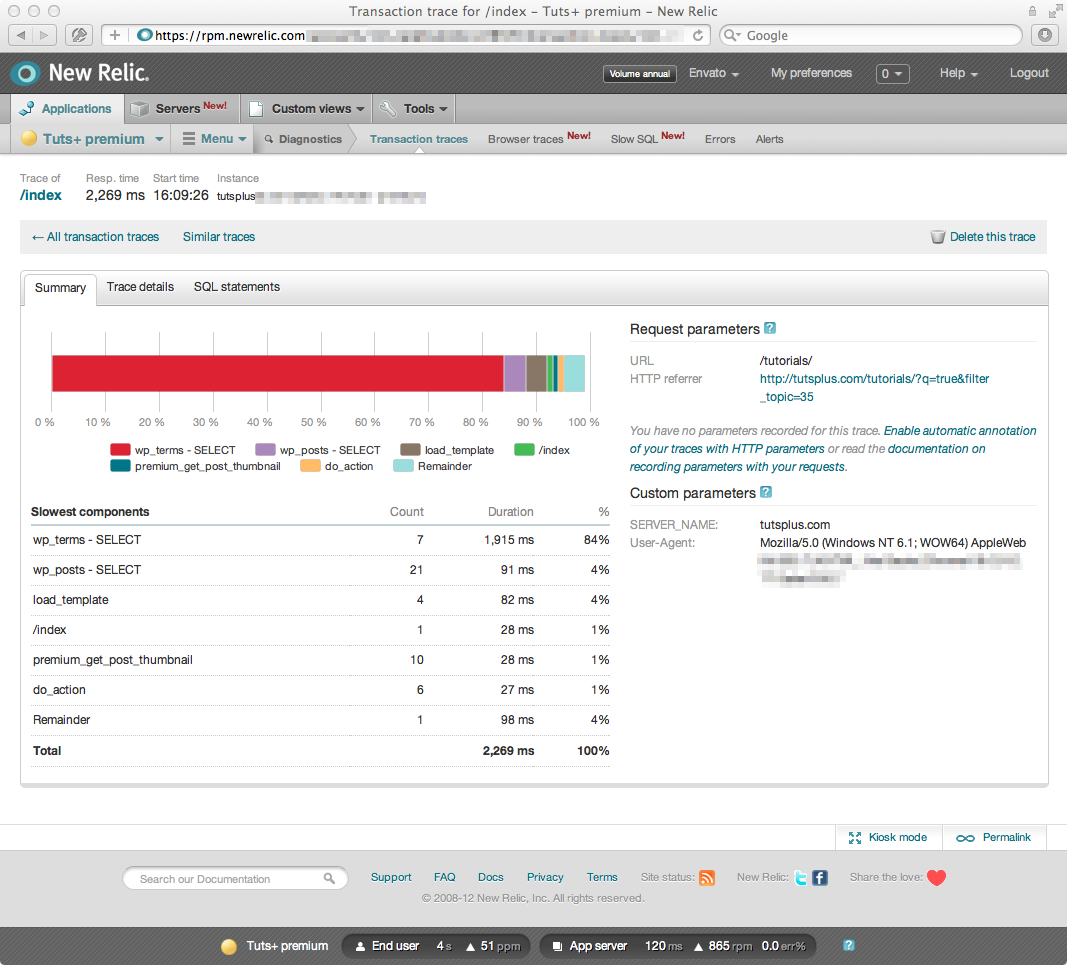Click the browser URL address bar
Screen dimensions: 1067x965
[x=405, y=35]
